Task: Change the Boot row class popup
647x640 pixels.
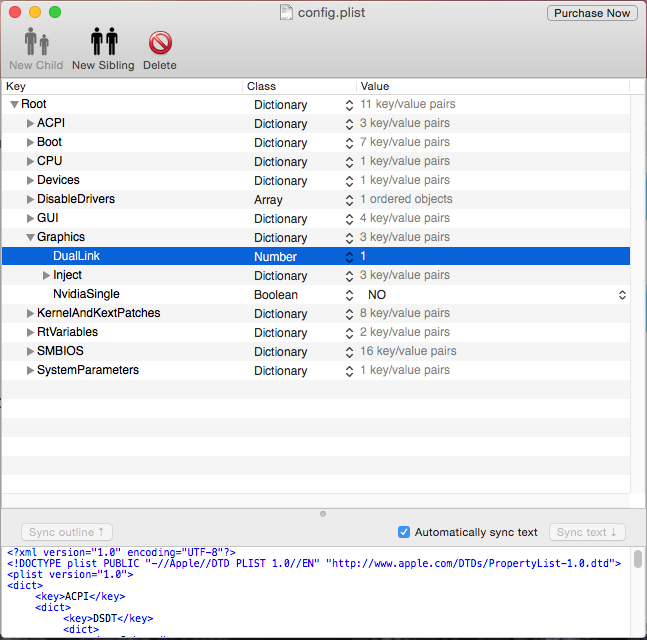Action: pos(349,143)
